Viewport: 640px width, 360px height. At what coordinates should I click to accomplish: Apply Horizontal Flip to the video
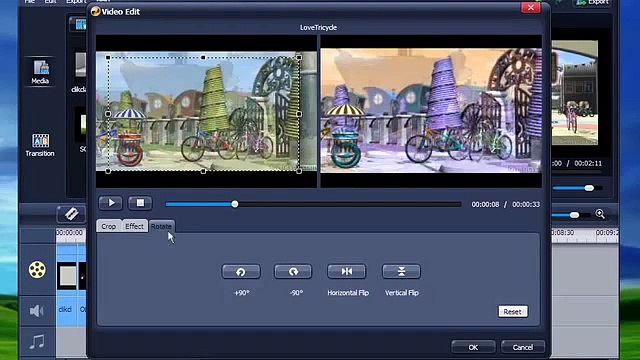(x=347, y=271)
